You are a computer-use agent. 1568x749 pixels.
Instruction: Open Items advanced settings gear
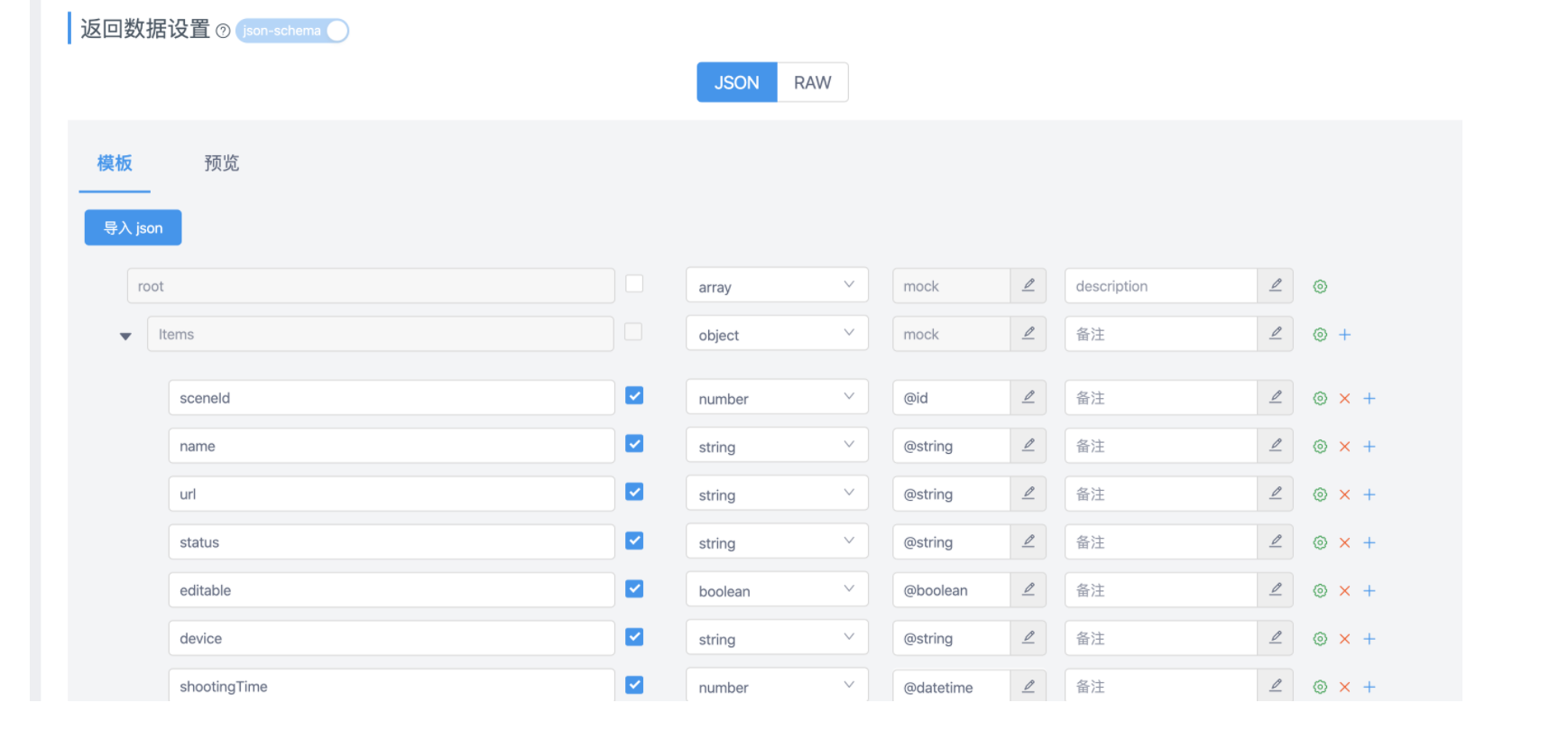pyautogui.click(x=1320, y=335)
